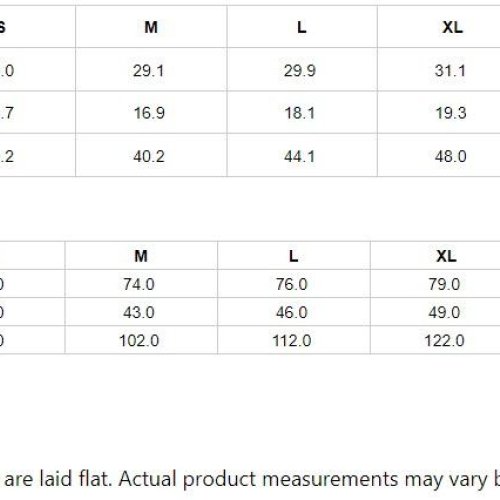Click the XL header in bottom table
500x500 pixels.
pos(446,256)
